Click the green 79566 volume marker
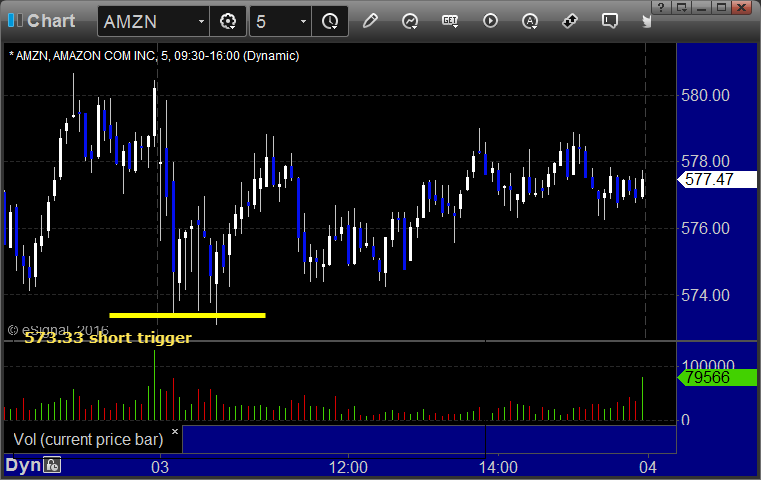 (x=717, y=377)
